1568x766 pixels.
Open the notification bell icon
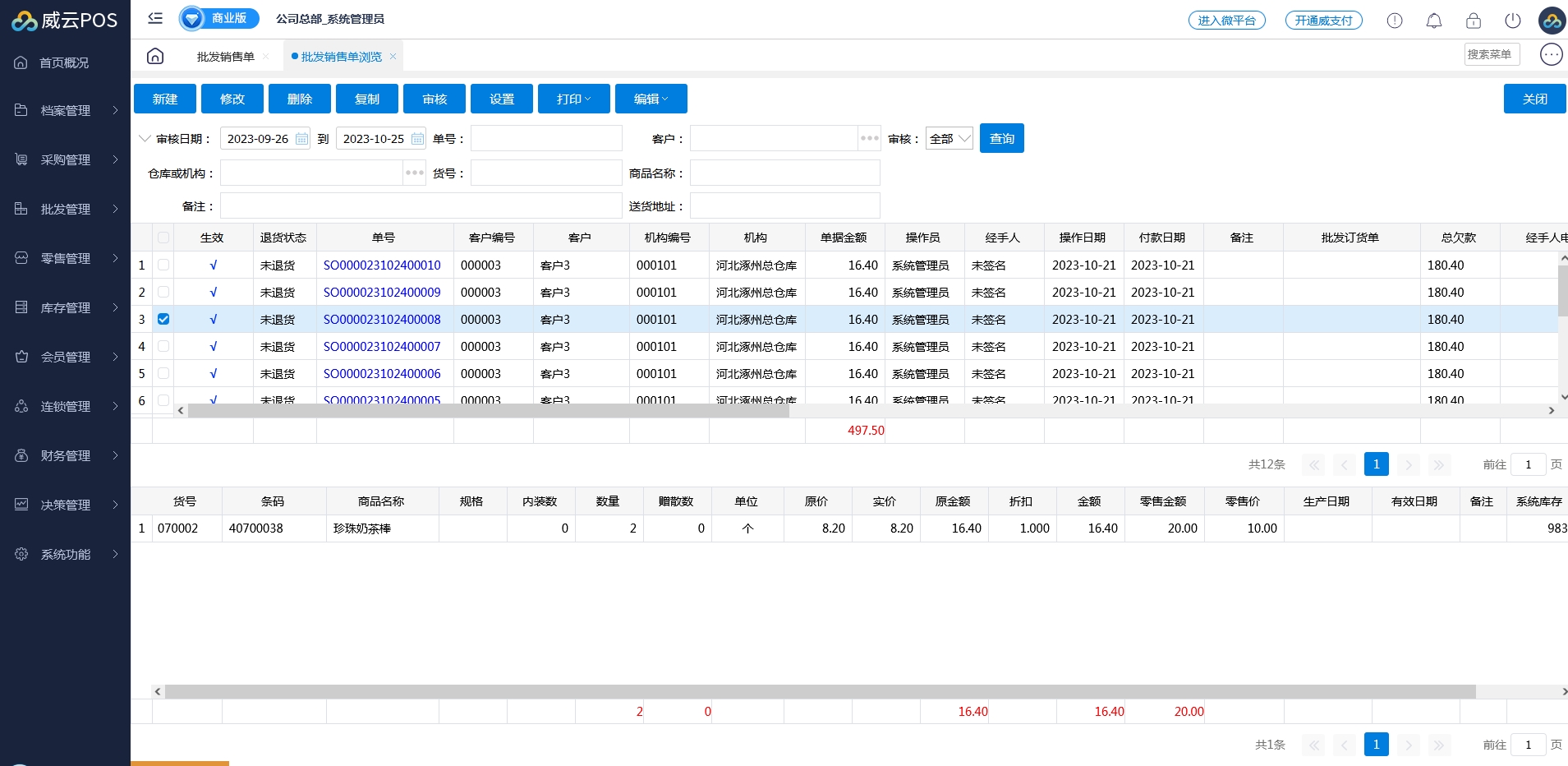1433,21
